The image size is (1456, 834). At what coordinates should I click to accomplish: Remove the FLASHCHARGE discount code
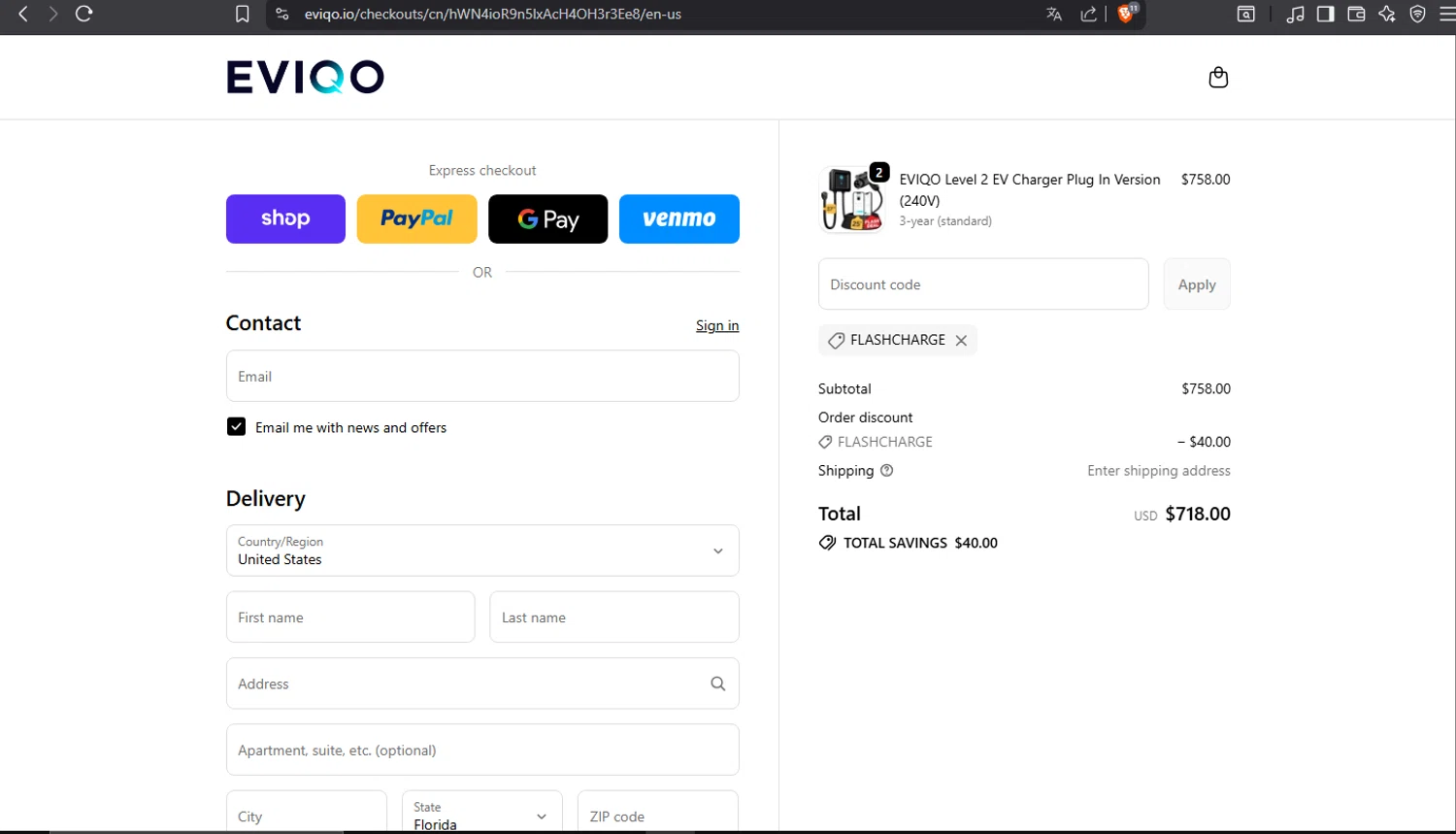[961, 341]
